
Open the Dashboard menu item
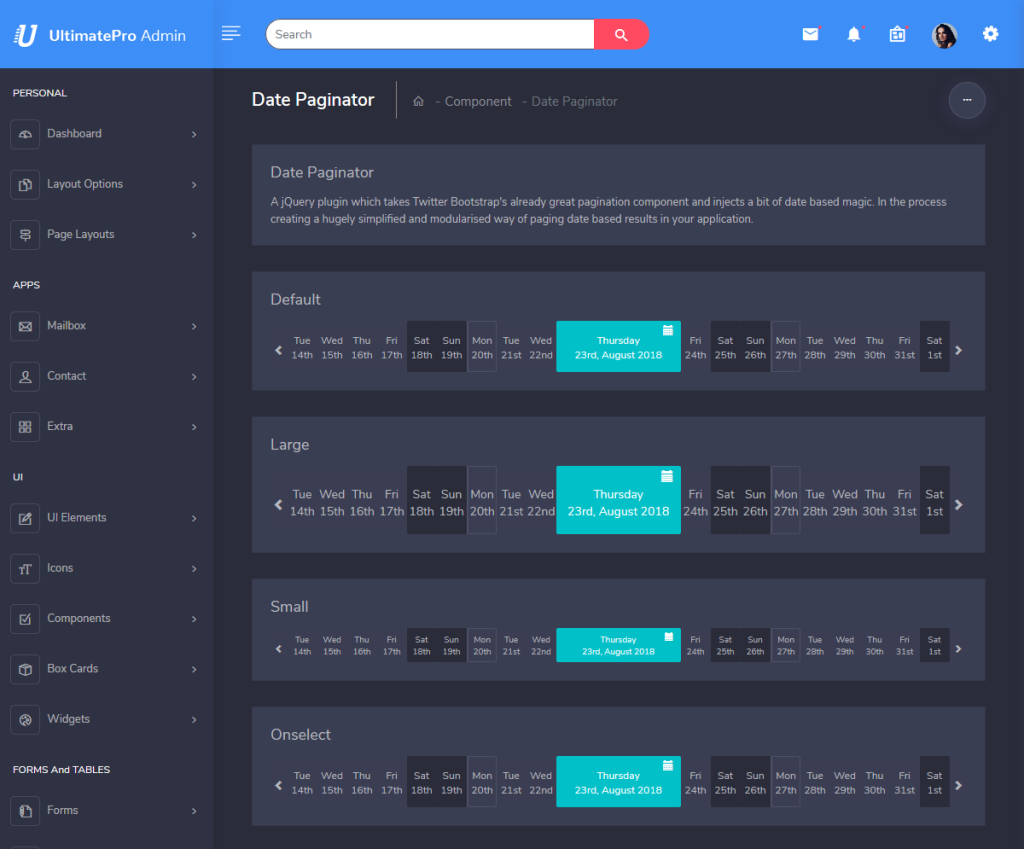click(104, 134)
